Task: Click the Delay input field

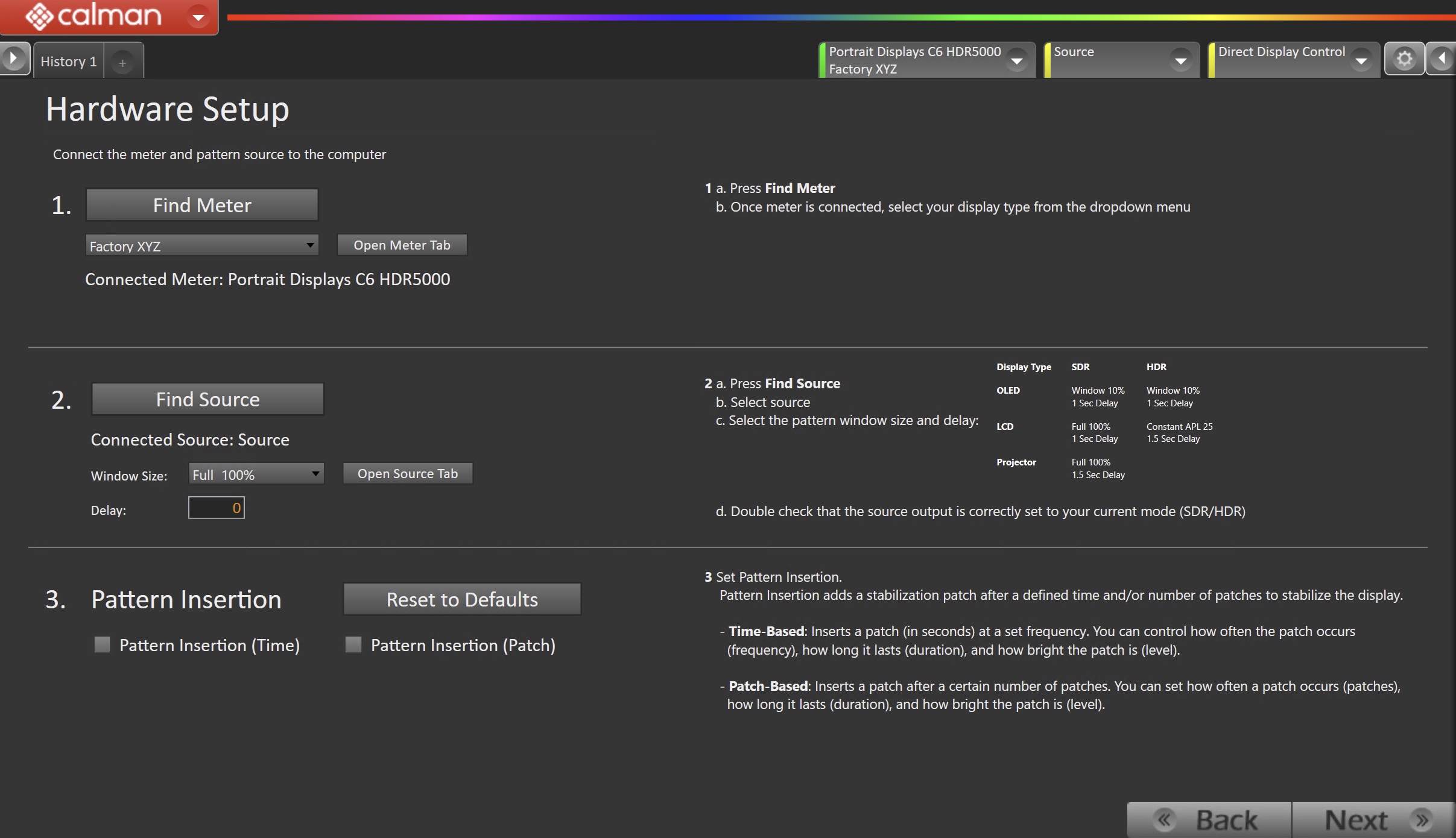Action: point(216,508)
